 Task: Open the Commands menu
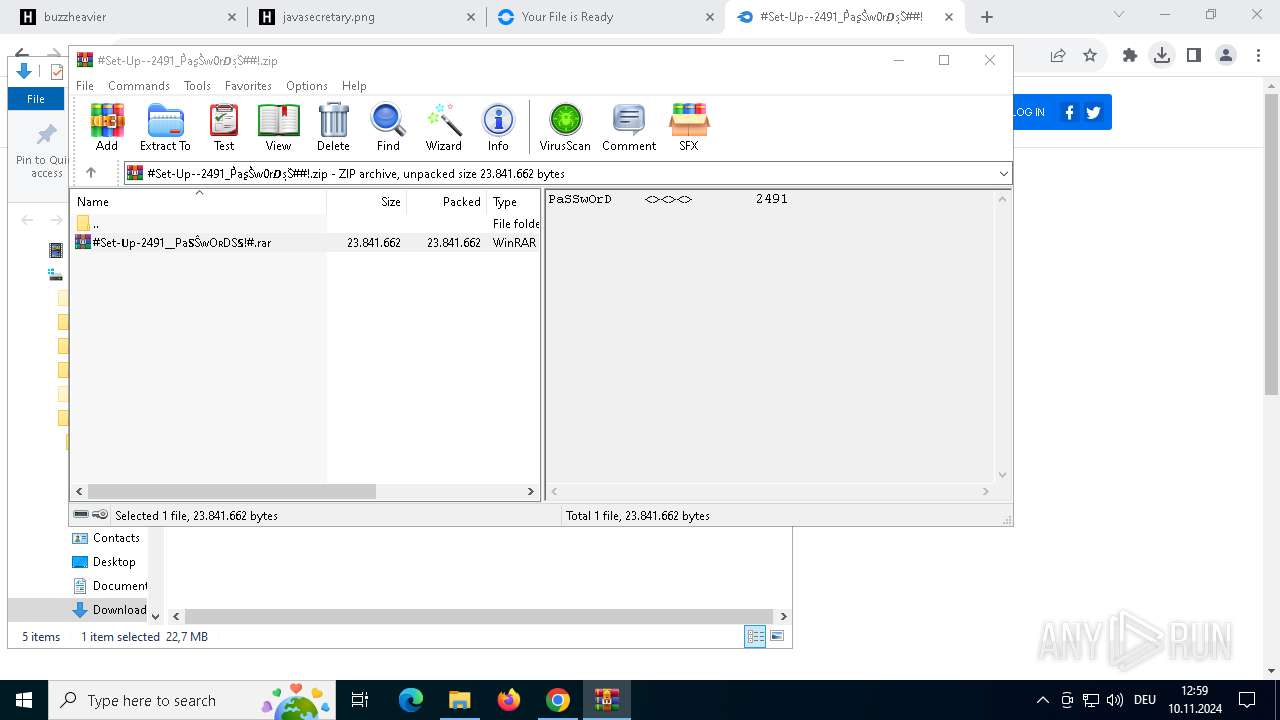point(139,86)
